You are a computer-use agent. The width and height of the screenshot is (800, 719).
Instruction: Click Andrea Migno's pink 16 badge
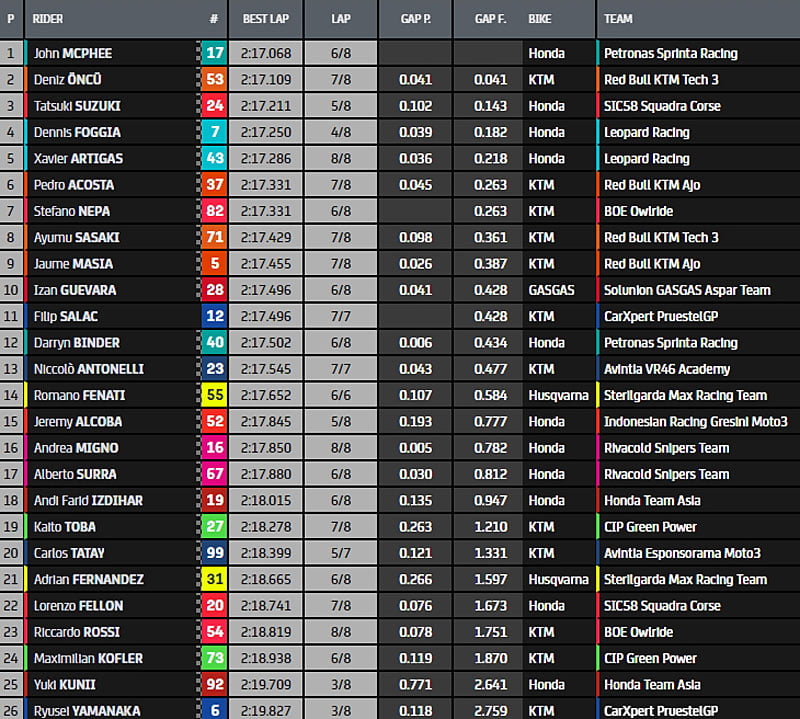pos(214,448)
